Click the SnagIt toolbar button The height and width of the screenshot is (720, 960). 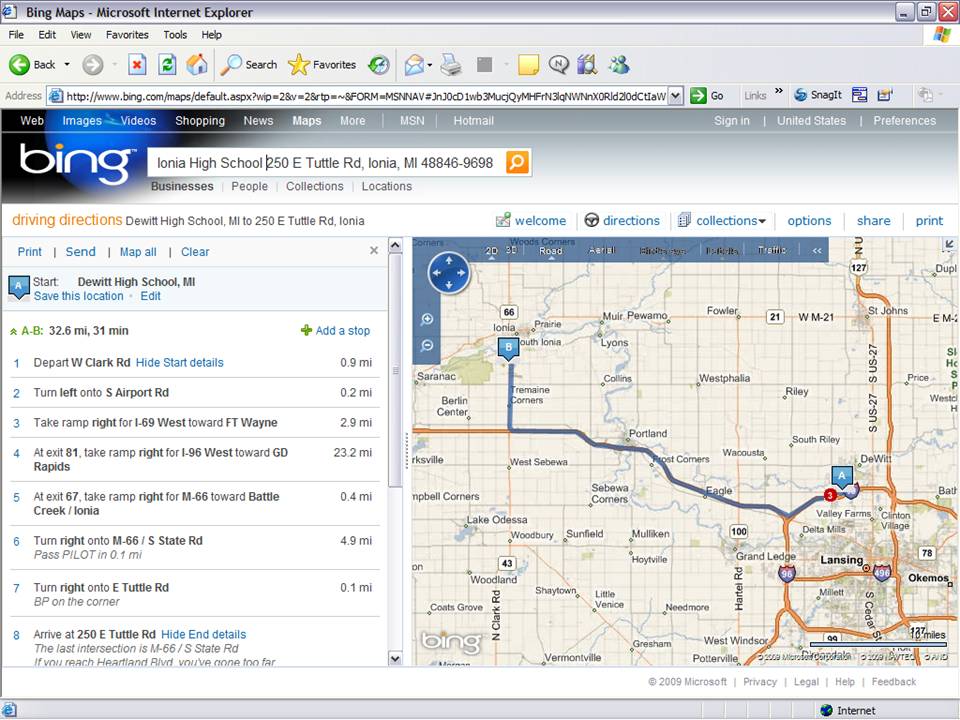tap(818, 95)
